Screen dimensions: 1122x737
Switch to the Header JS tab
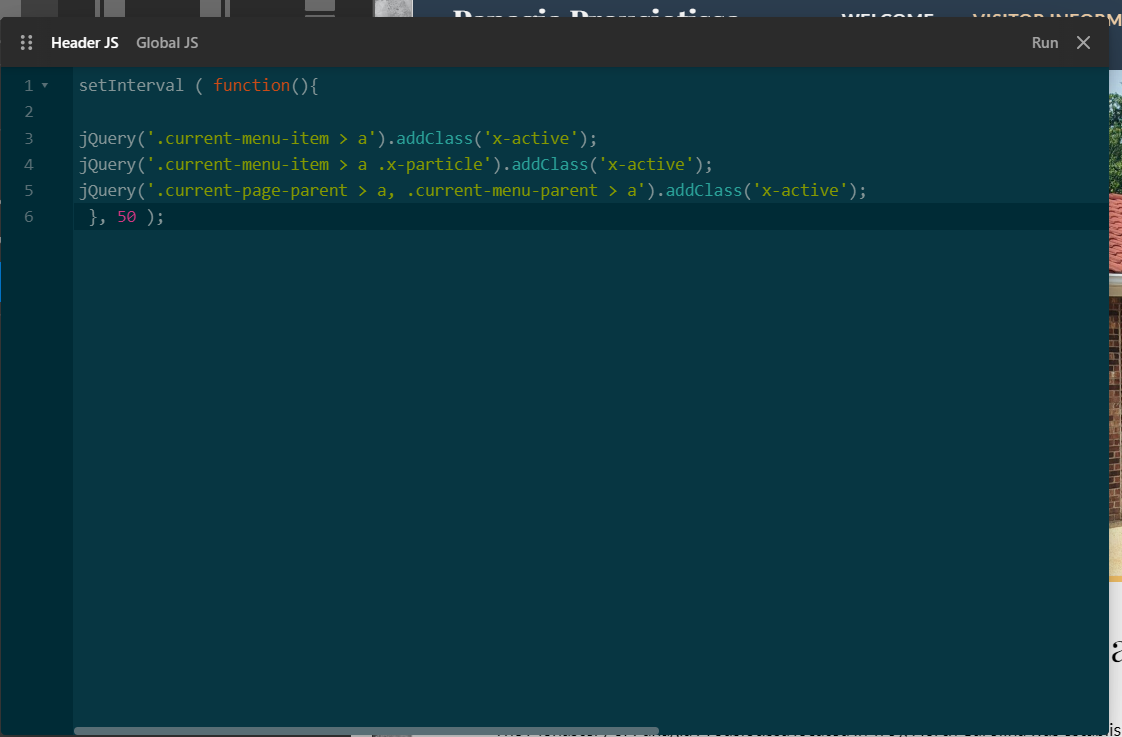[85, 43]
